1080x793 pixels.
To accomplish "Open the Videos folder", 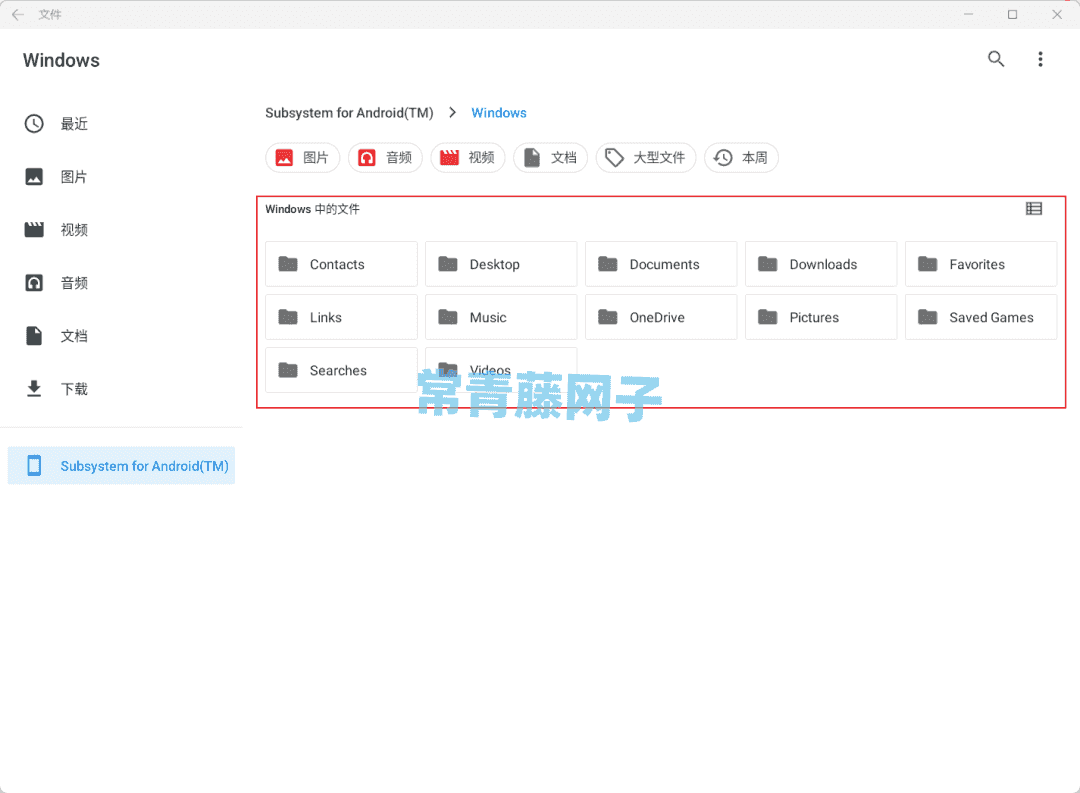I will [x=501, y=371].
